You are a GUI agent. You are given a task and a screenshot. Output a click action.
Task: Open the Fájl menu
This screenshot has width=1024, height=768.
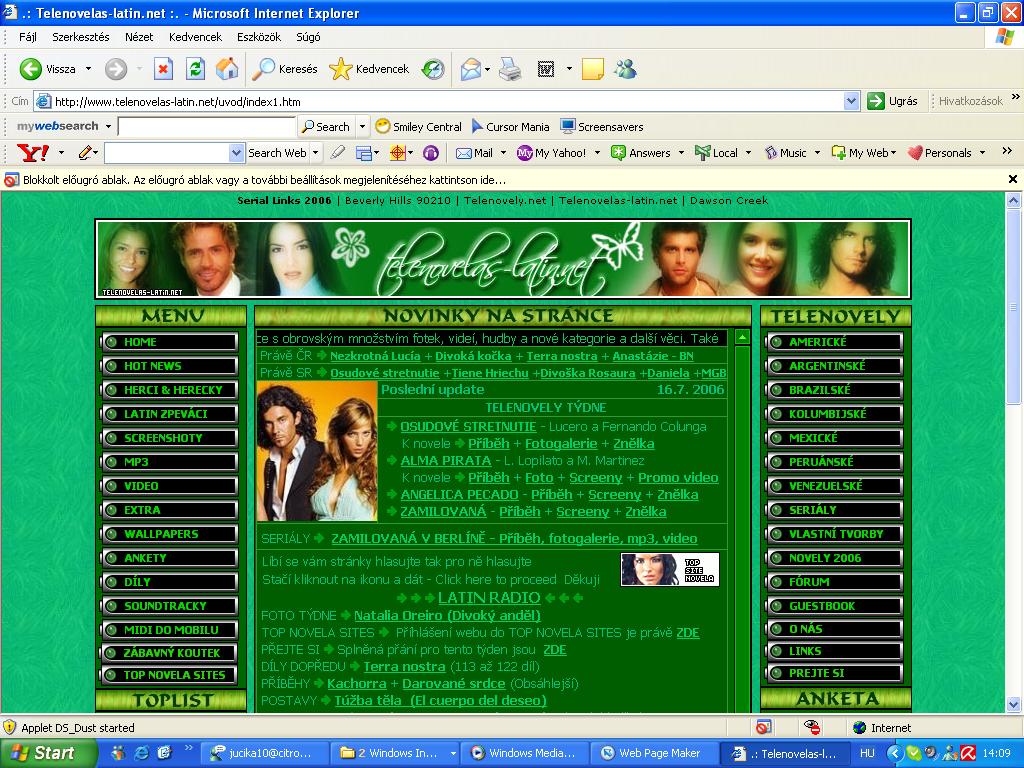(27, 37)
